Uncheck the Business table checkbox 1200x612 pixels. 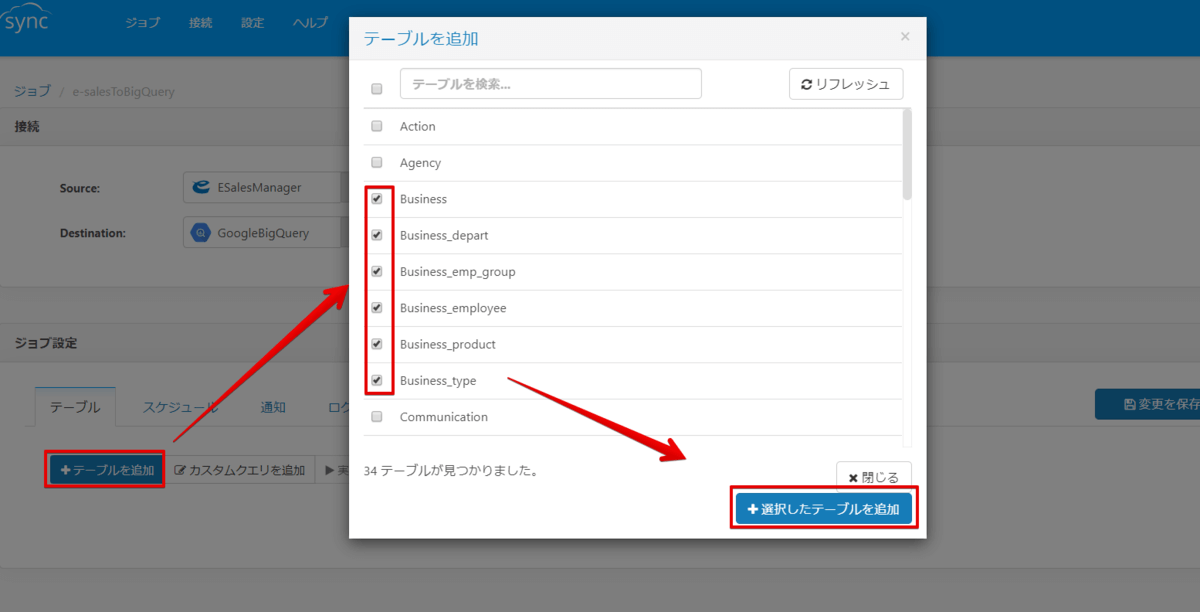click(x=377, y=199)
